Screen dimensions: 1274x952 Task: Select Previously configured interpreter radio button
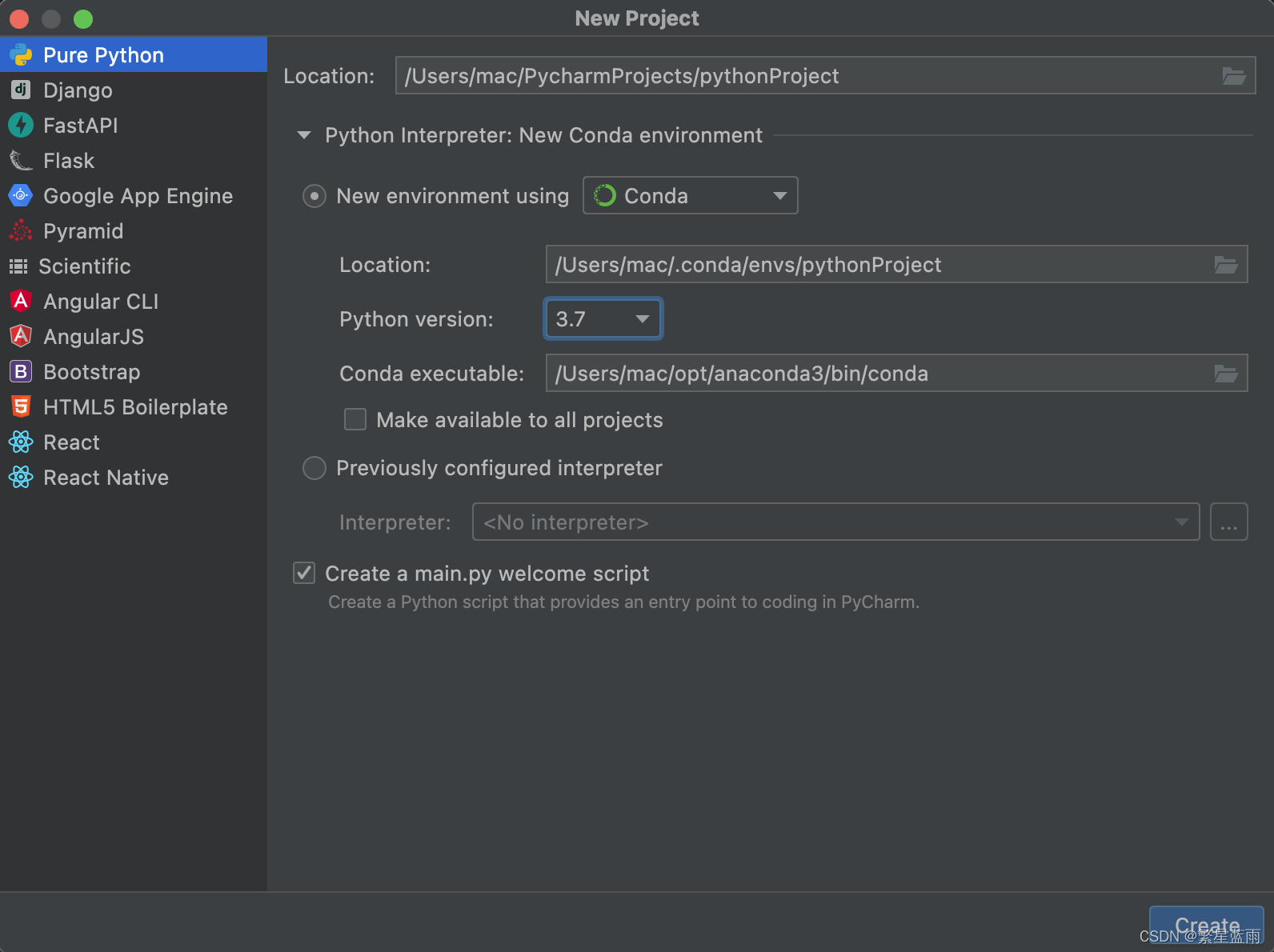[x=314, y=468]
